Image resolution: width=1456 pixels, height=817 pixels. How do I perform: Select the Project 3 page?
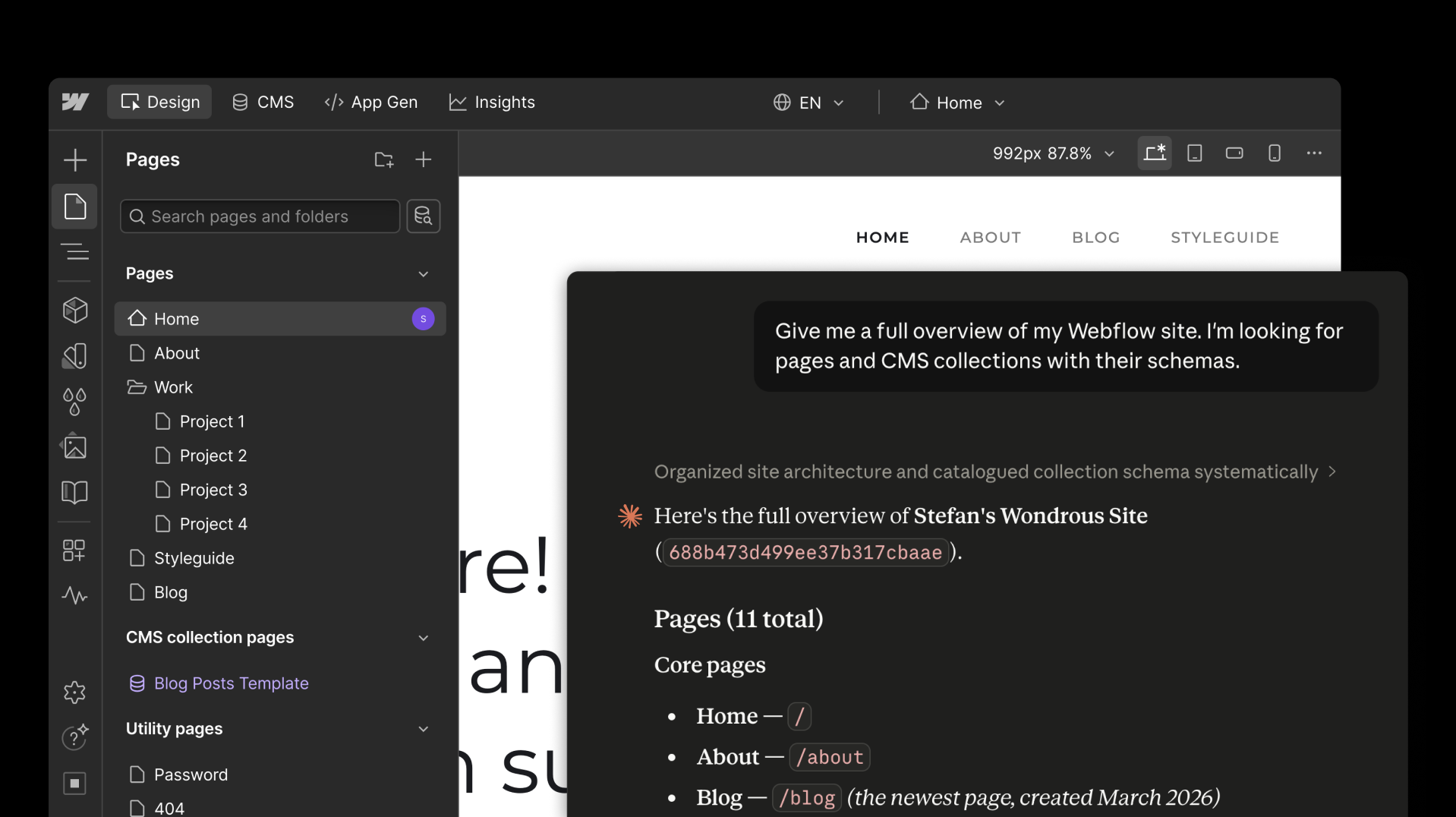click(x=280, y=490)
